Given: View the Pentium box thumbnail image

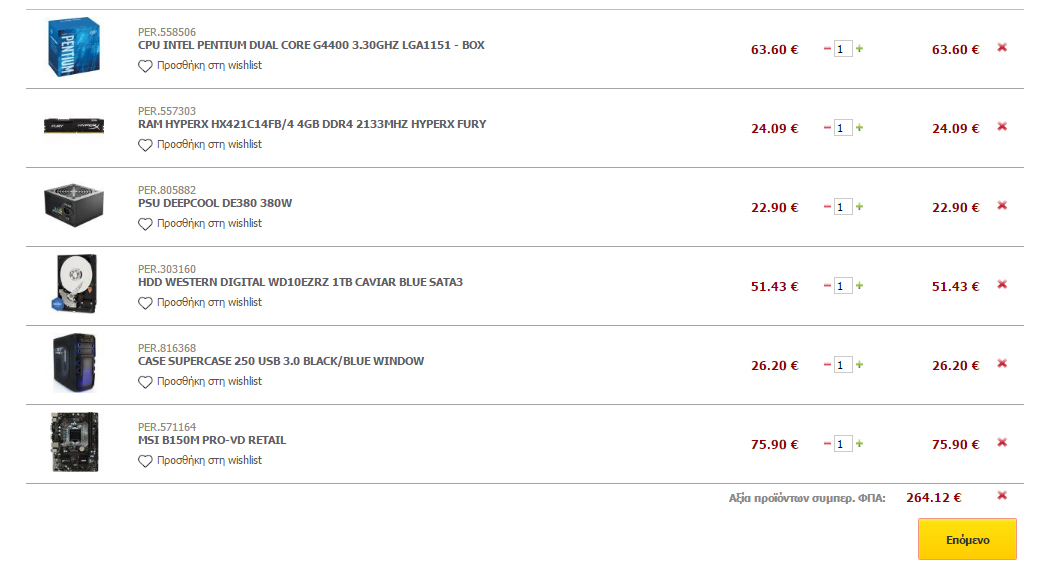Looking at the screenshot, I should [74, 47].
